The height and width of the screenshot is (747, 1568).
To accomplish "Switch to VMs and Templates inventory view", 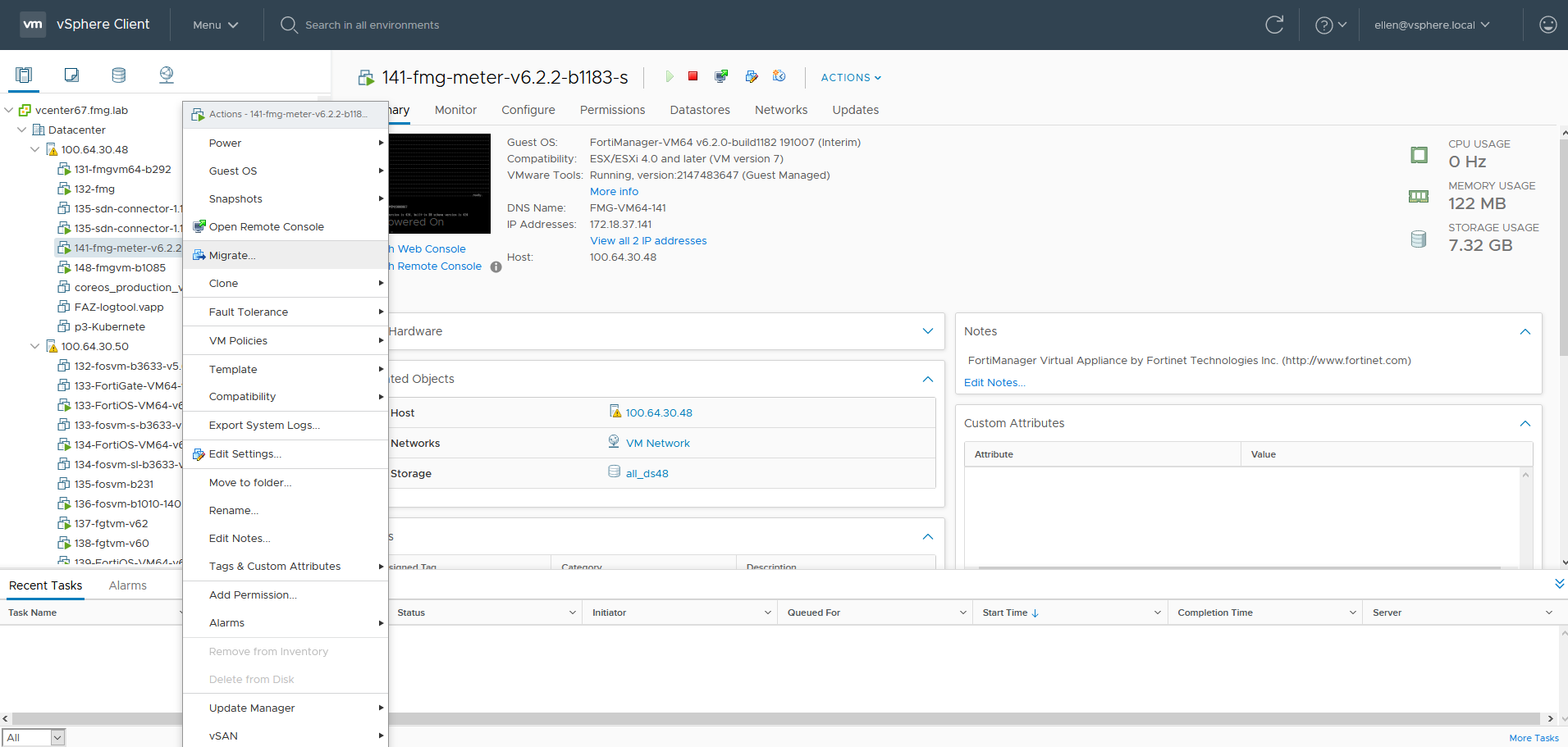I will [x=71, y=75].
